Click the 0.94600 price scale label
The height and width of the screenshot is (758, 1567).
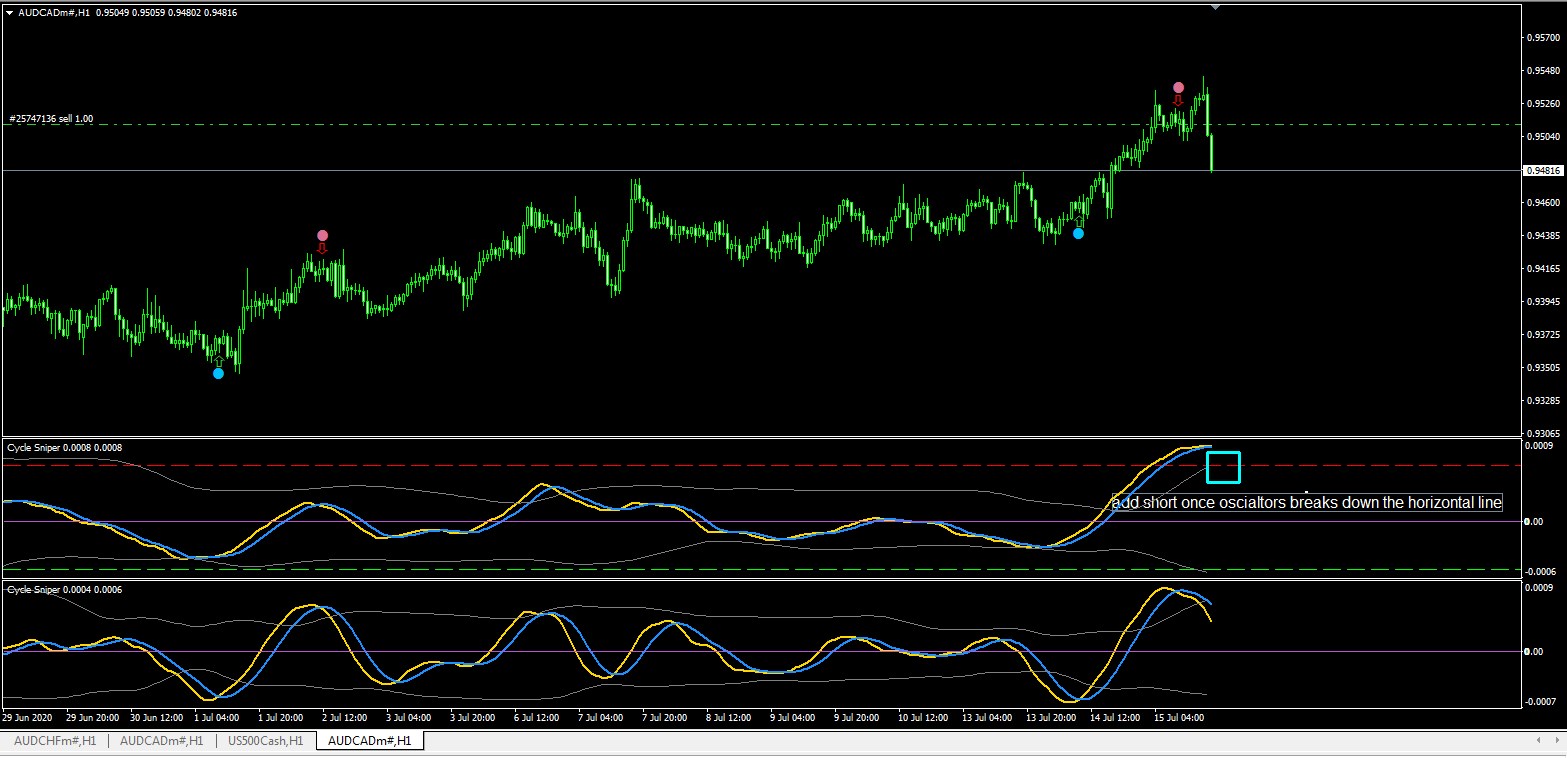coord(1542,203)
